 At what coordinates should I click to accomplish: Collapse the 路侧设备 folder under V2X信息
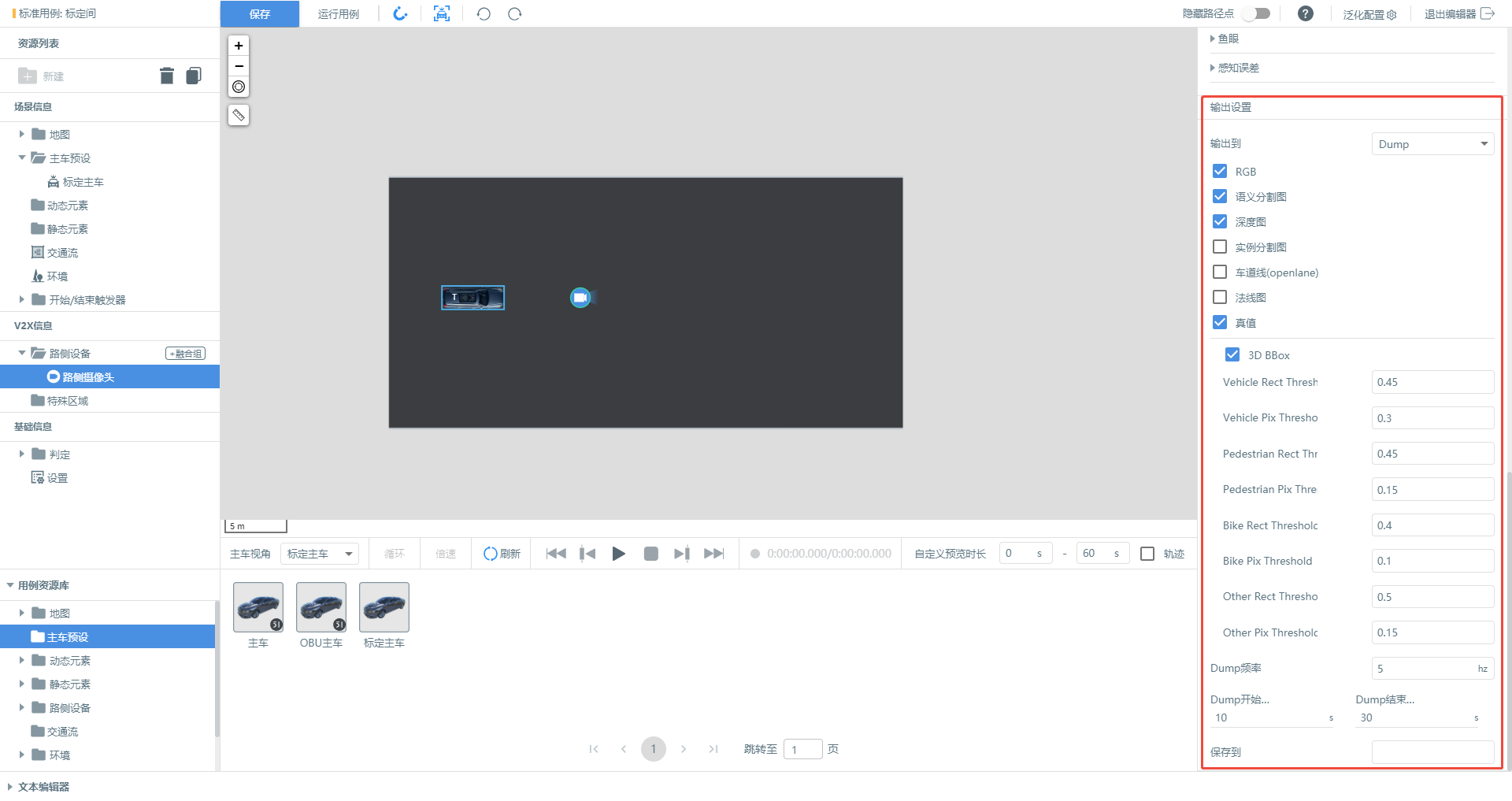pos(21,353)
